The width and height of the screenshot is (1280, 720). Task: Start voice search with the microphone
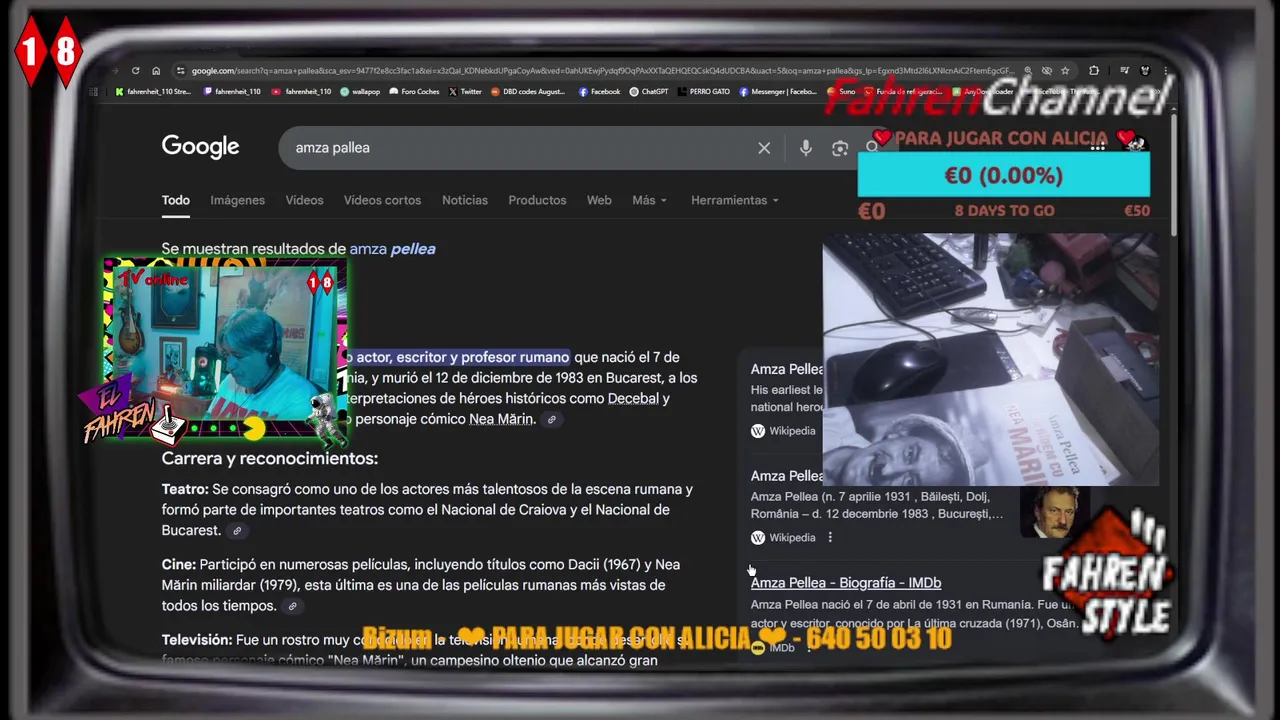pyautogui.click(x=806, y=148)
